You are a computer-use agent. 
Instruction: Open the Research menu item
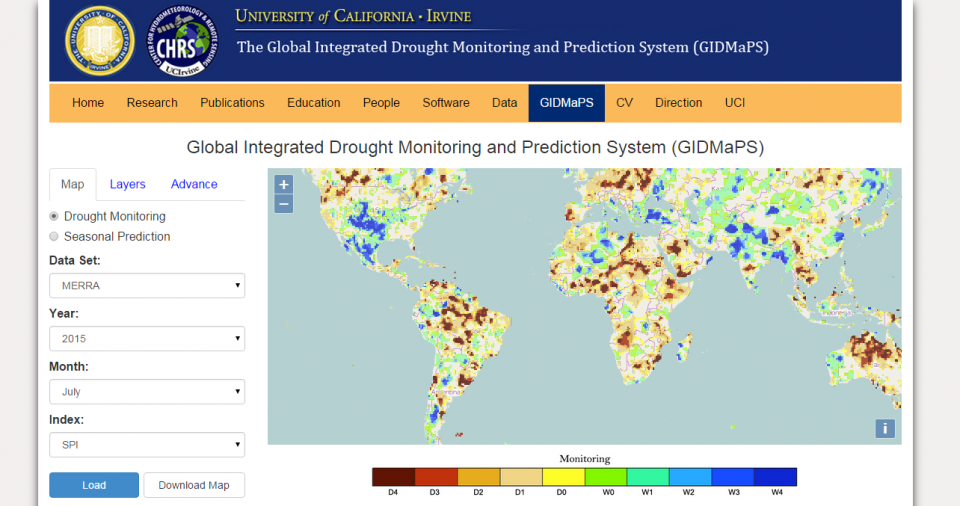[152, 103]
